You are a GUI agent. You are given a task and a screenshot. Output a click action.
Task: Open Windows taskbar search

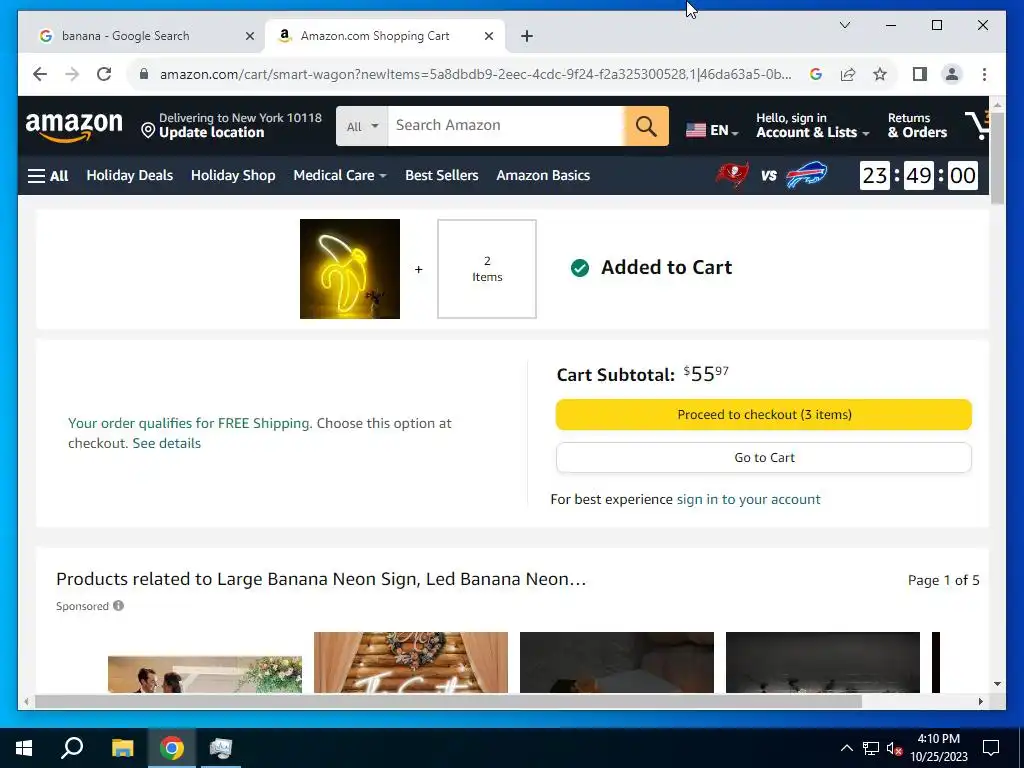(72, 748)
